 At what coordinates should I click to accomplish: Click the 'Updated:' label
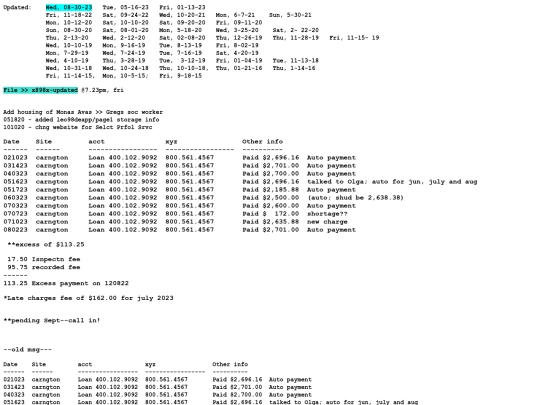pyautogui.click(x=17, y=7)
